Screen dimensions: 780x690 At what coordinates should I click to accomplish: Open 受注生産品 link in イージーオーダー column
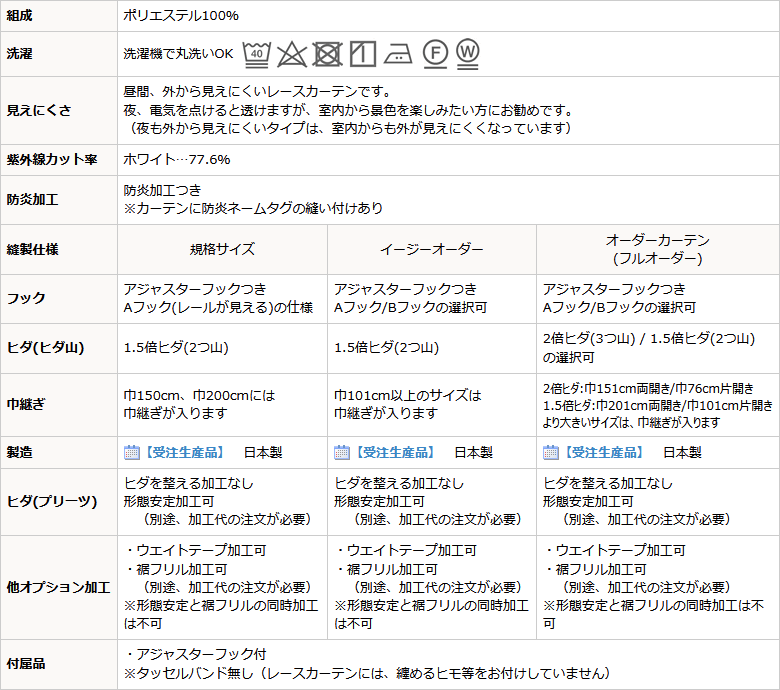point(394,452)
